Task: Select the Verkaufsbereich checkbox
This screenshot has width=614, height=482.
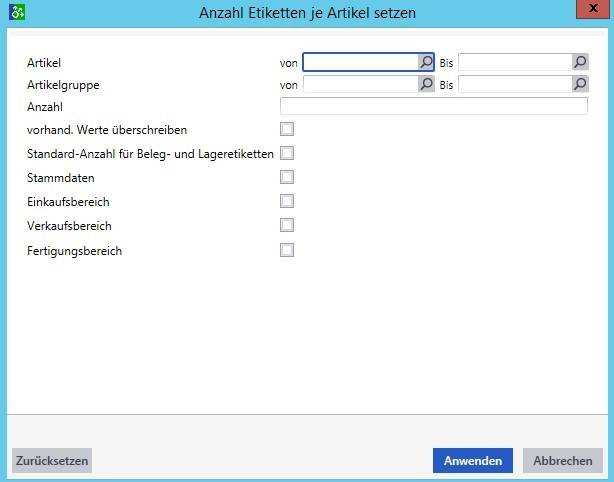Action: 287,225
